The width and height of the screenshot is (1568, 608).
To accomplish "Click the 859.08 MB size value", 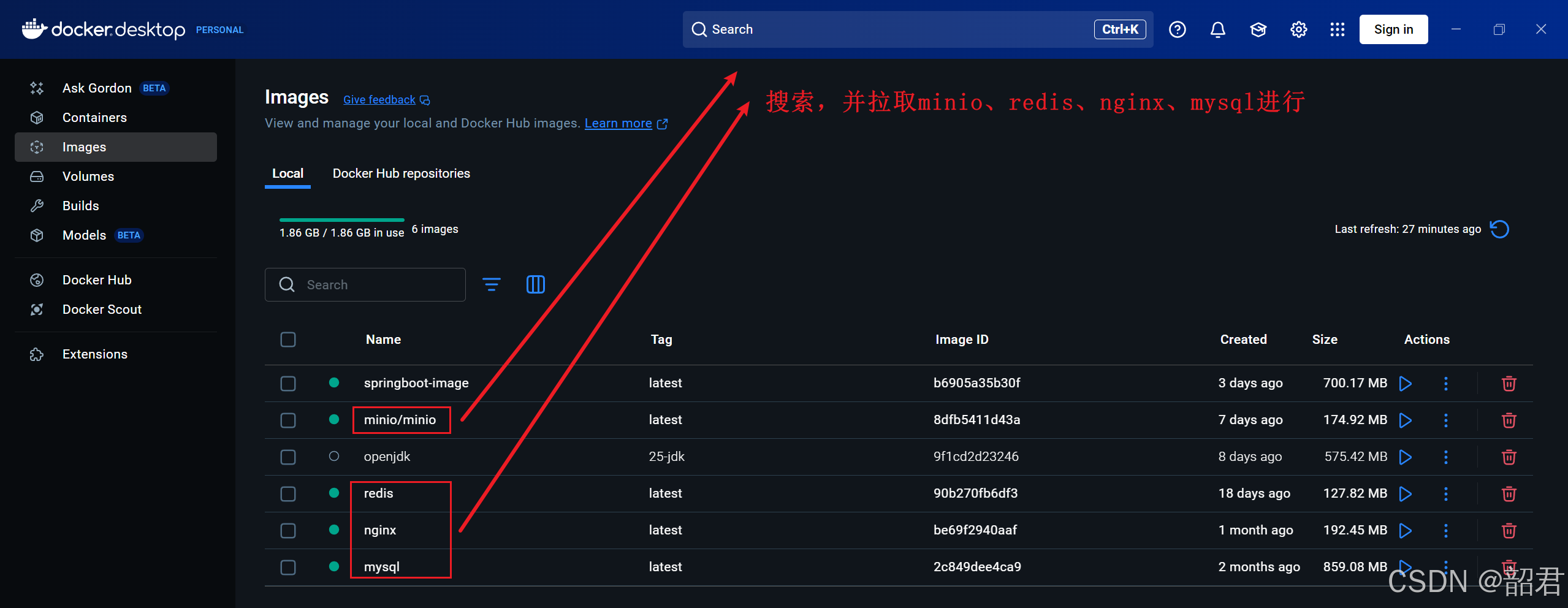I will click(x=1355, y=567).
